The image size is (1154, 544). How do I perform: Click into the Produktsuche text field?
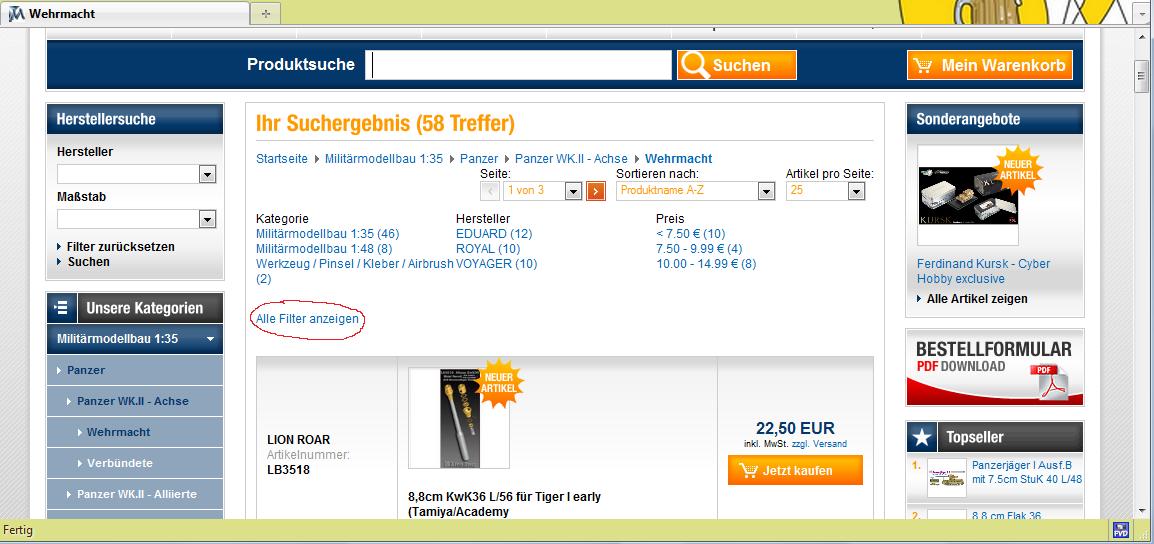pyautogui.click(x=518, y=65)
